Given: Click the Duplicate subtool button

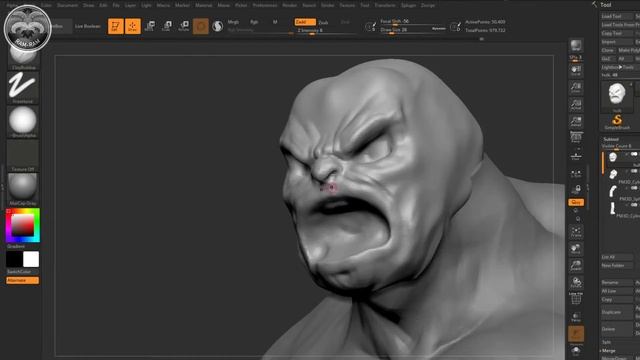Looking at the screenshot, I should click(x=616, y=312).
